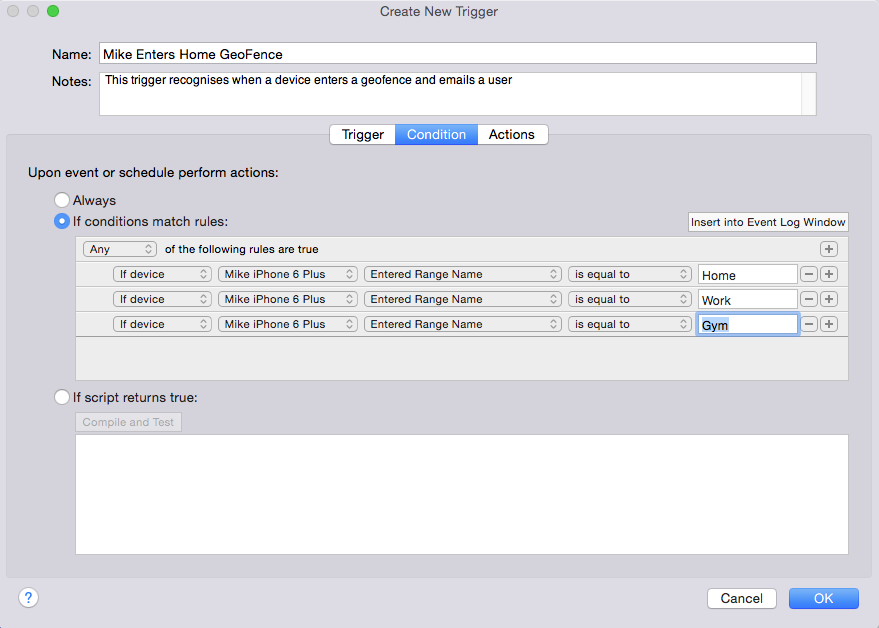
Task: Click the Work range name value field
Action: tap(747, 300)
